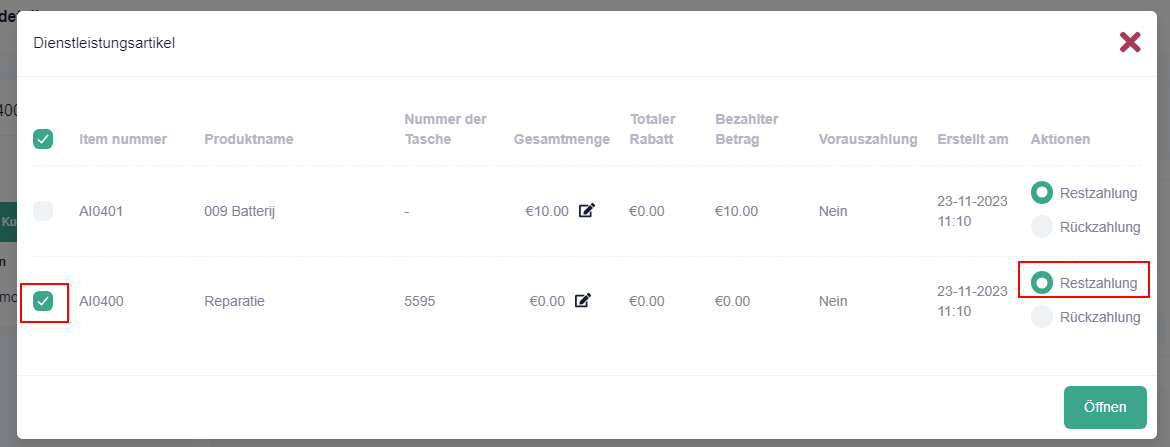Toggle the select-all header checkbox

coord(44,139)
